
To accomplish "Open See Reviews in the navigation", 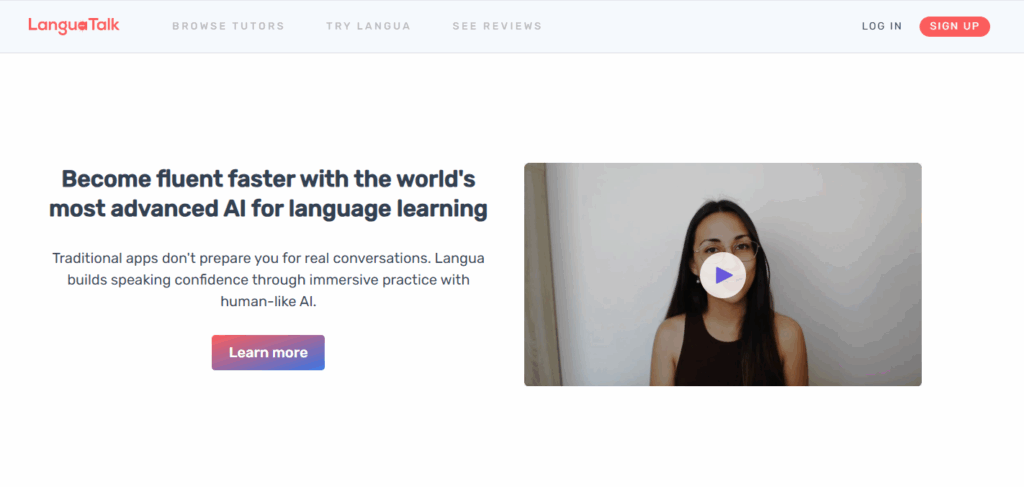I will click(497, 26).
